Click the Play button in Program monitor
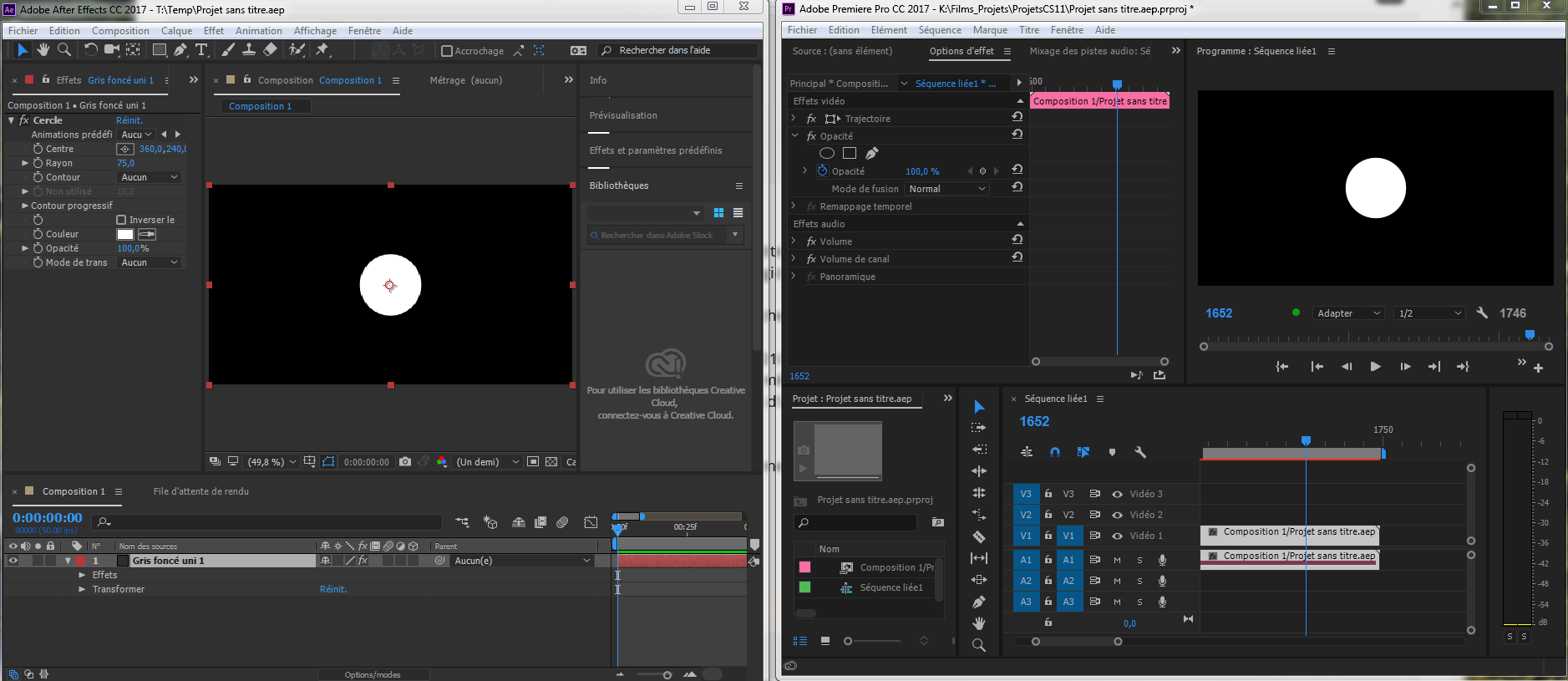Image resolution: width=1568 pixels, height=681 pixels. [x=1375, y=366]
